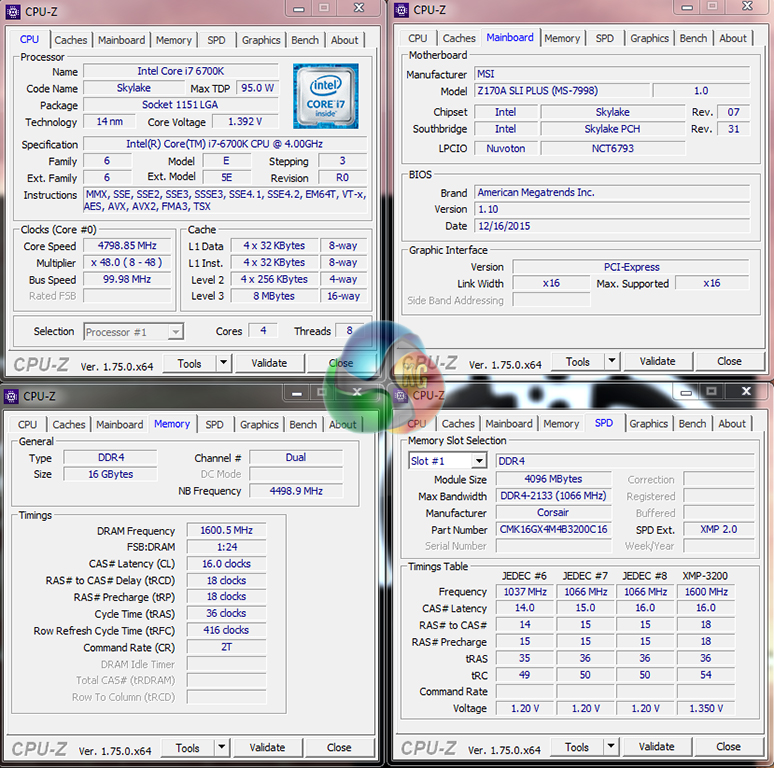The width and height of the screenshot is (774, 768).
Task: Expand the Slot #1 memory slot dropdown
Action: click(478, 461)
